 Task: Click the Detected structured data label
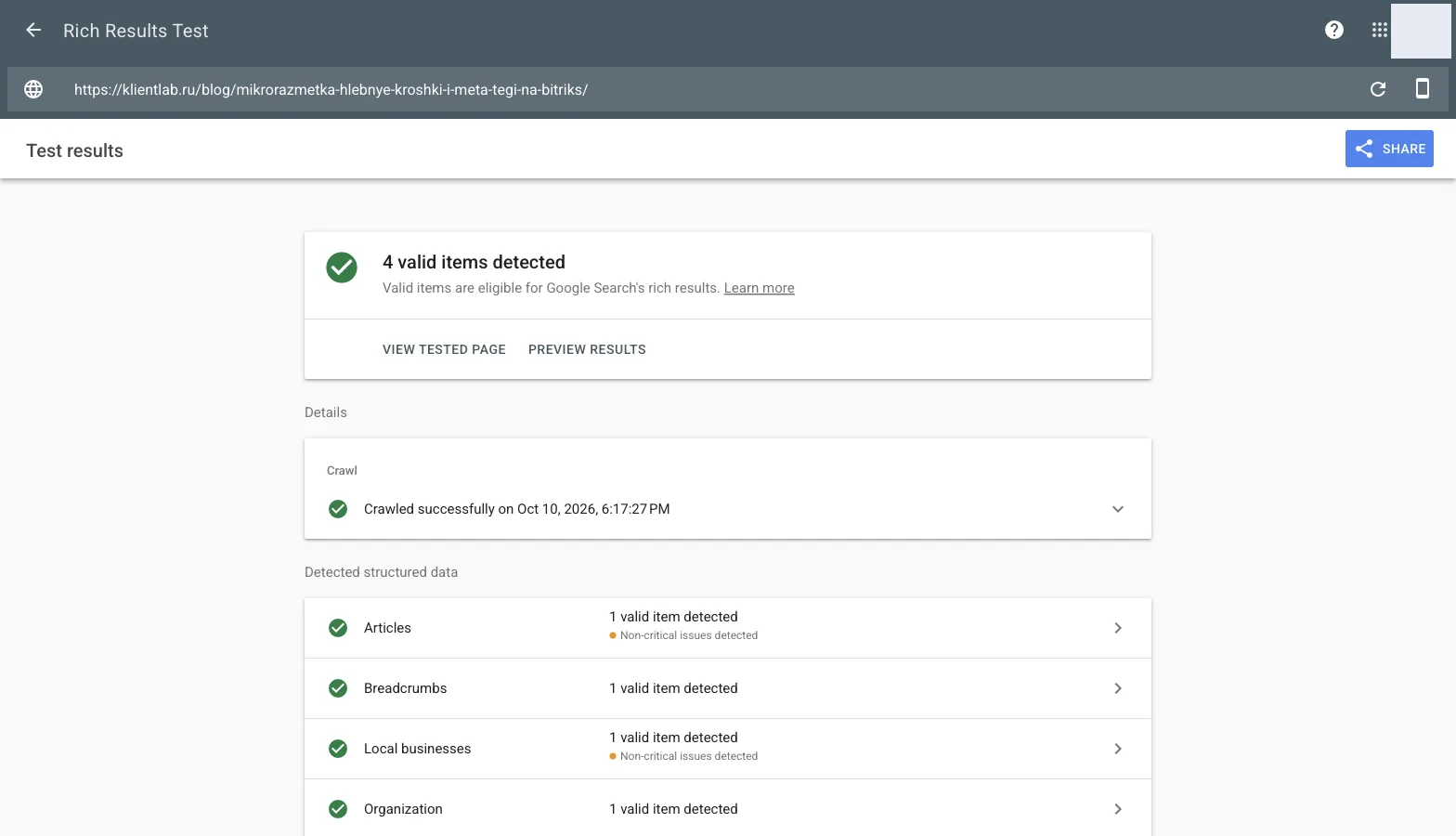click(381, 572)
